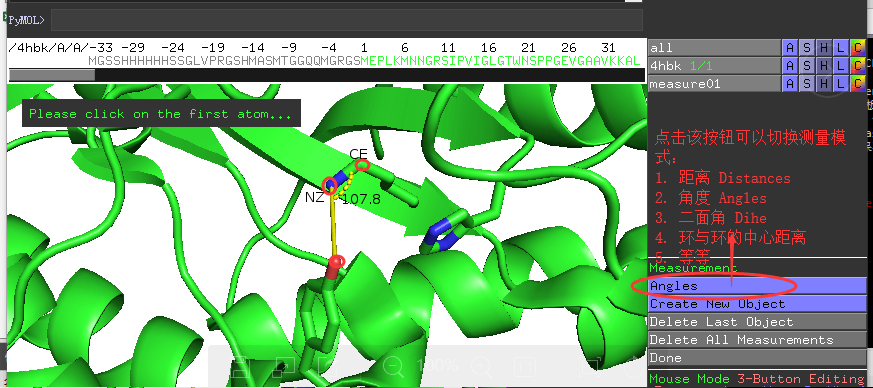Screen dimensions: 873x388
Task: Cycle measurement mode via Angles button
Action: pyautogui.click(x=758, y=286)
